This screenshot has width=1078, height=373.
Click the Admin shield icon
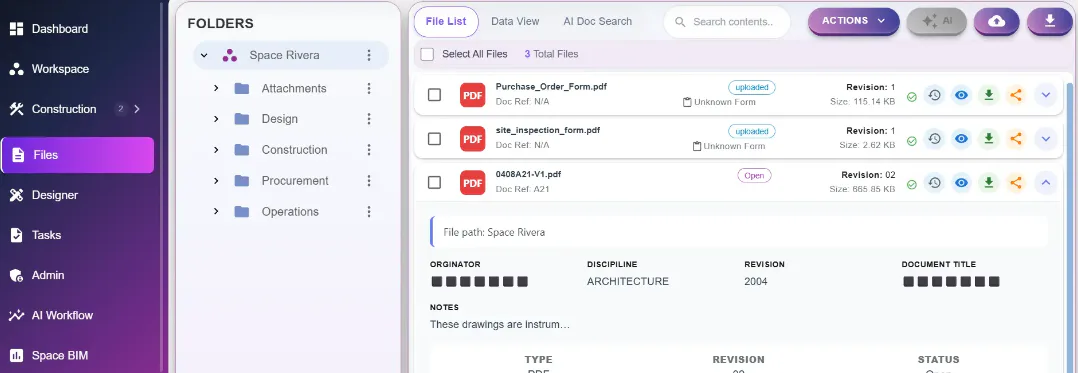coord(16,275)
